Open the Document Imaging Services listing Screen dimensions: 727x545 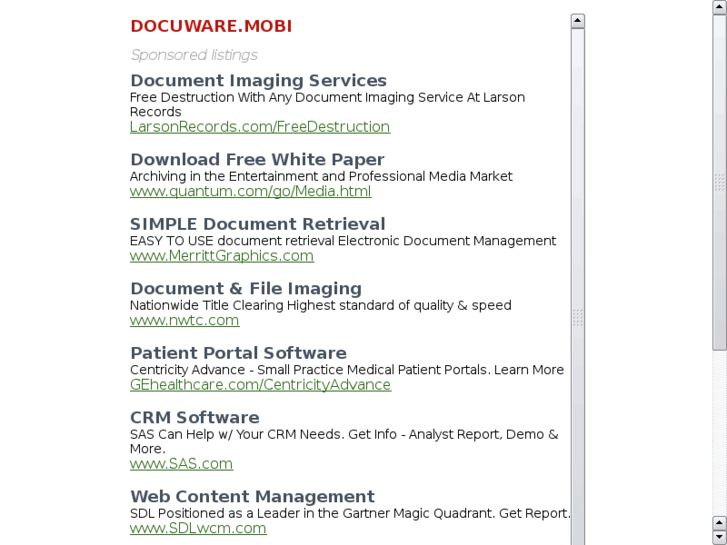tap(258, 81)
